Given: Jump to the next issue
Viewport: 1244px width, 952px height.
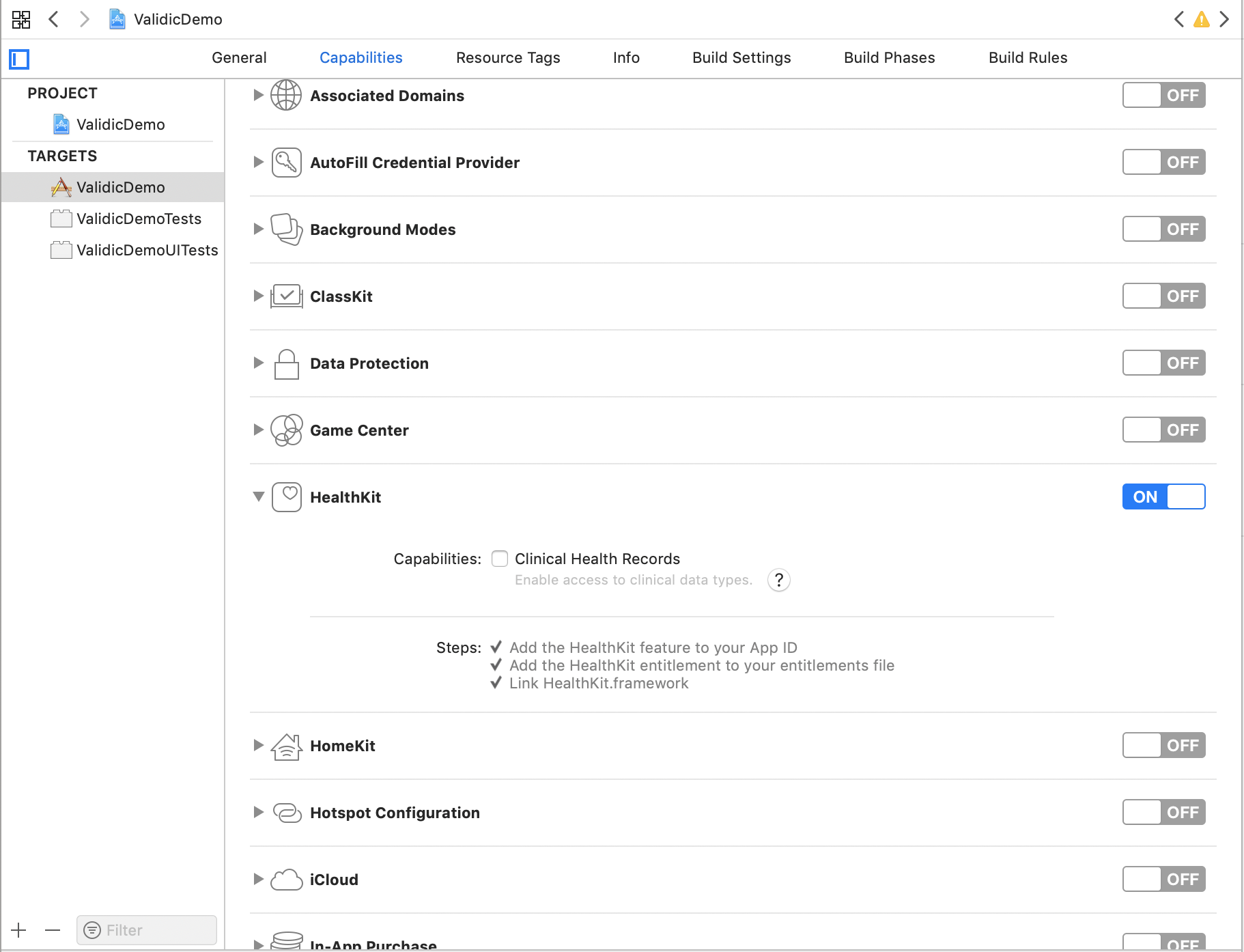Looking at the screenshot, I should pos(1224,19).
